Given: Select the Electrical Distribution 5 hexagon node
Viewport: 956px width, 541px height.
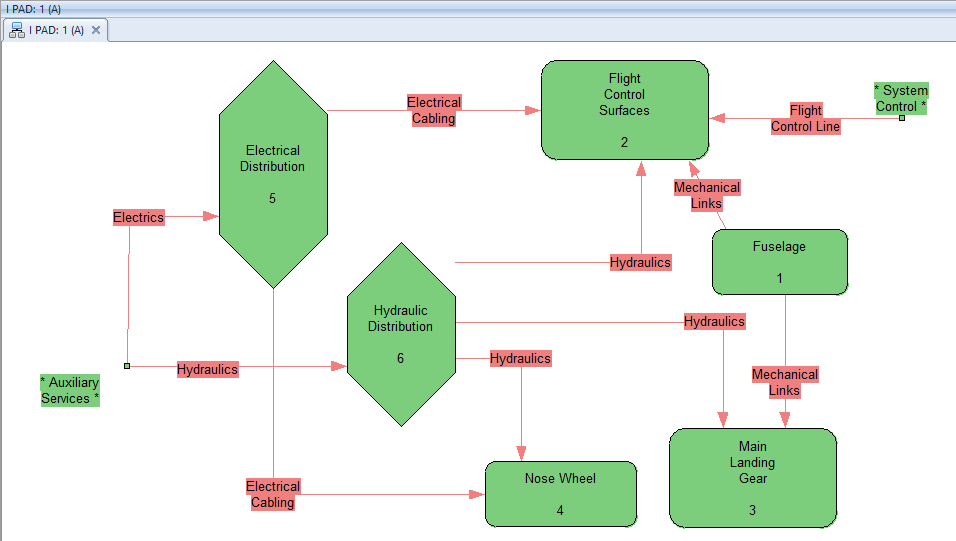Looking at the screenshot, I should pyautogui.click(x=273, y=174).
